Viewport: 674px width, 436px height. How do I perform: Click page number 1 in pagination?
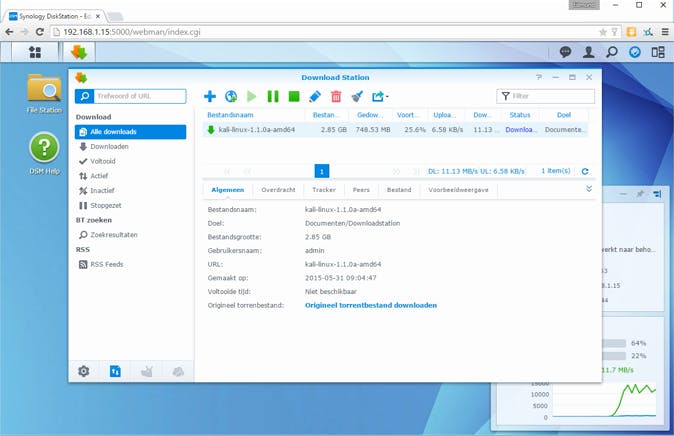point(322,171)
